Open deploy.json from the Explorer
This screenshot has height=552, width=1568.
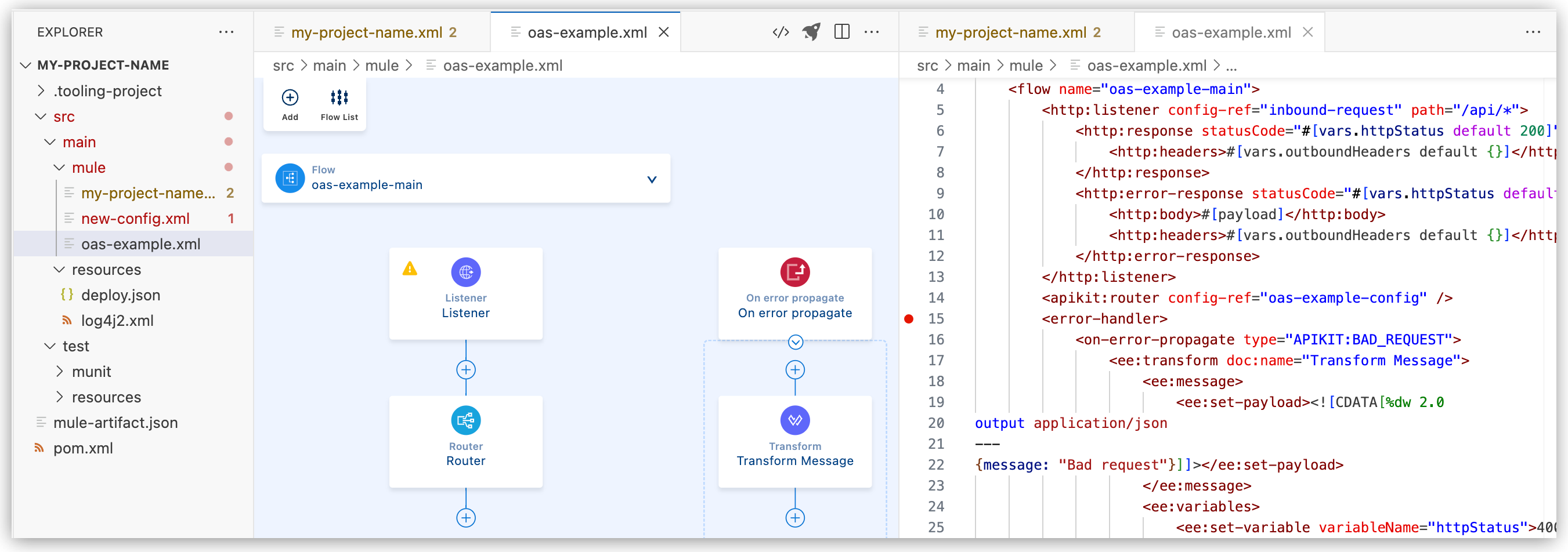[121, 295]
